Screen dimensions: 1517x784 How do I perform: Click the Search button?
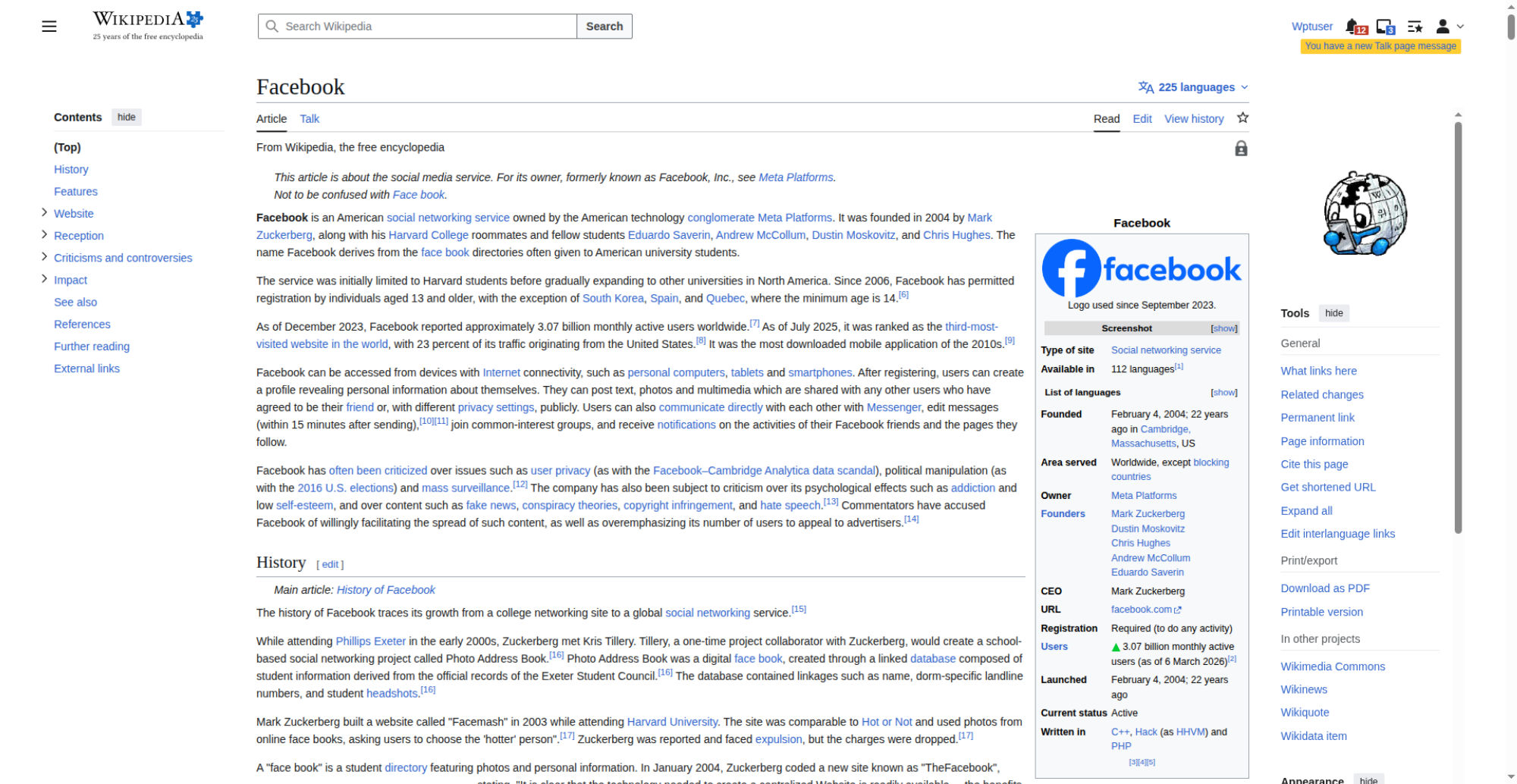604,27
